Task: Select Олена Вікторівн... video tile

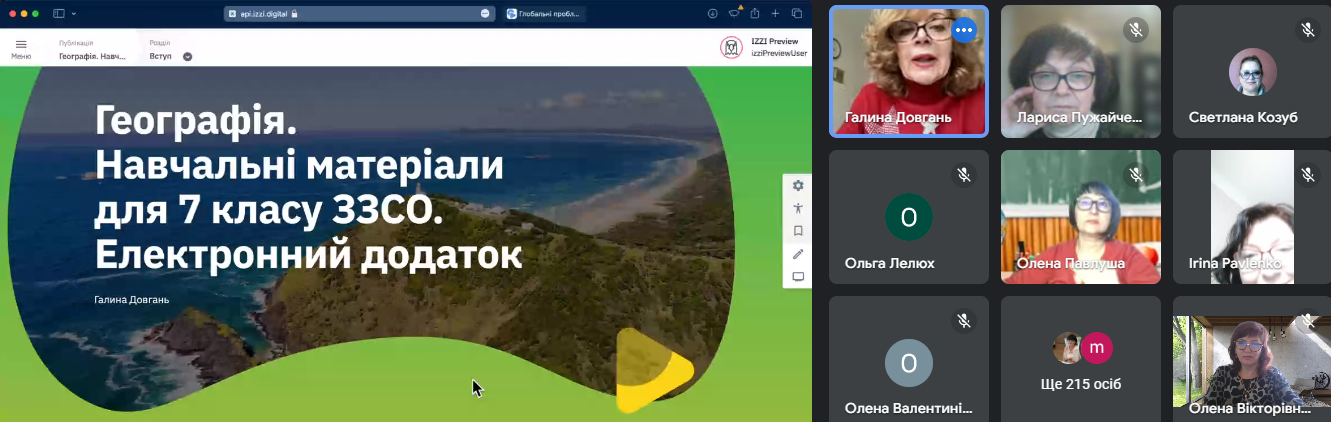Action: coord(1252,359)
